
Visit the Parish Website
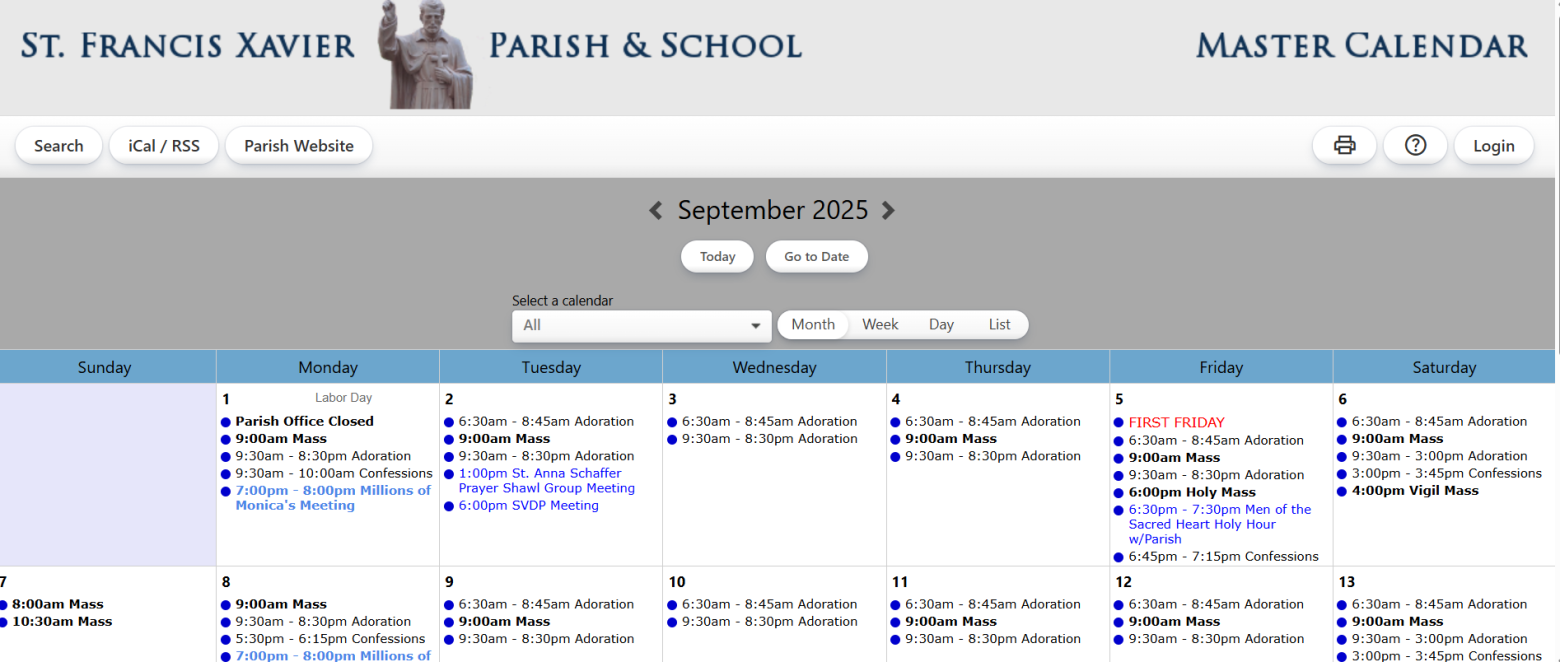299,146
